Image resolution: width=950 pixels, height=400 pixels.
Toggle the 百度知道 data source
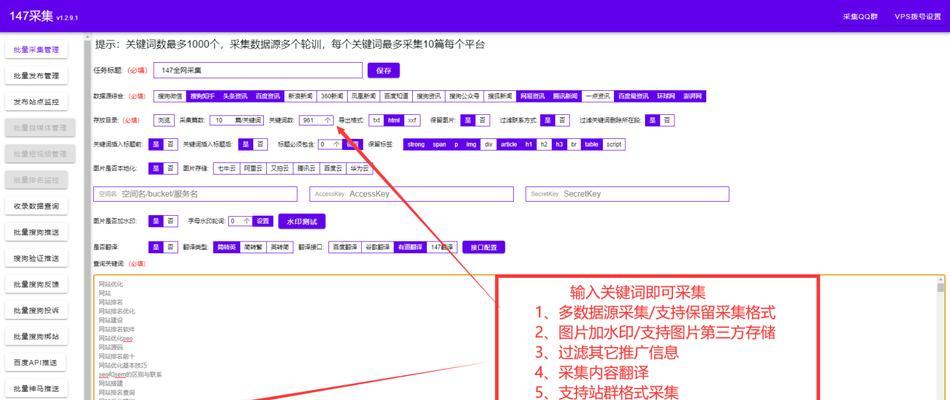pos(396,96)
